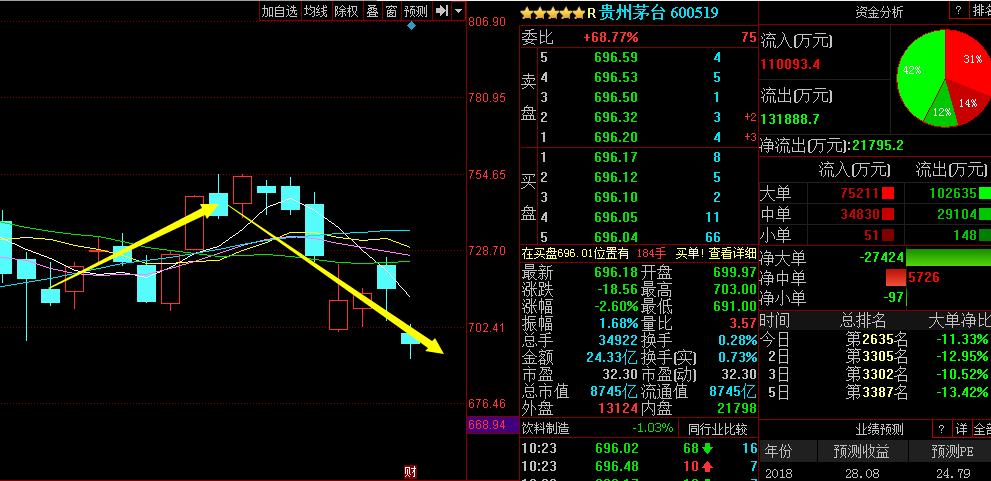This screenshot has height=481, width=991.
Task: Click the 今日 ranking 第2635名
Action: [x=877, y=339]
